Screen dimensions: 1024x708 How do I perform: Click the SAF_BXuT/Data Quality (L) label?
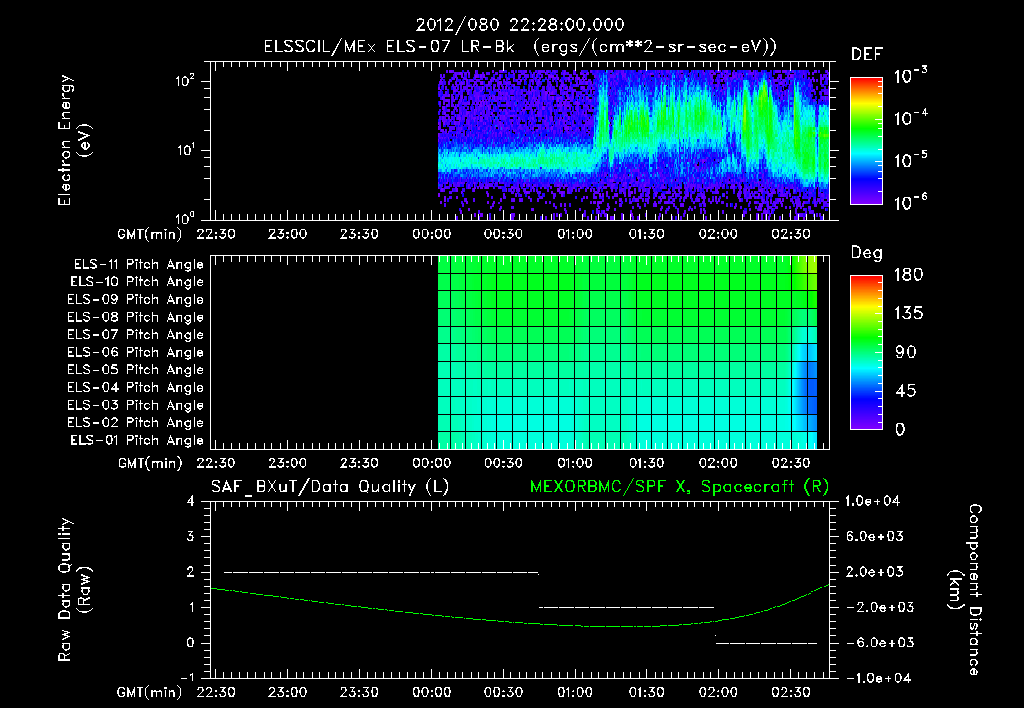click(x=330, y=487)
